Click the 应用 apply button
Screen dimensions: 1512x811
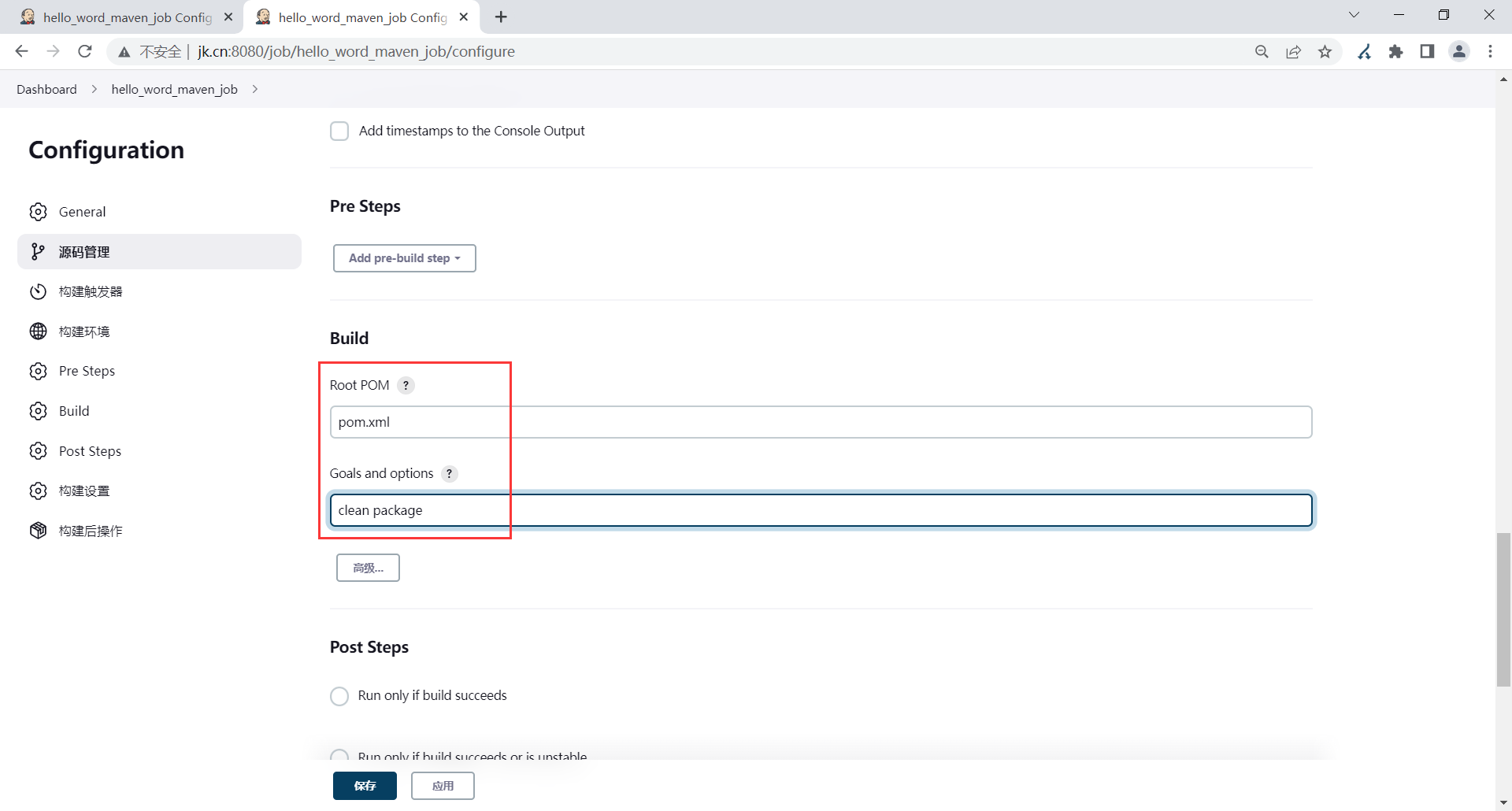[x=443, y=786]
